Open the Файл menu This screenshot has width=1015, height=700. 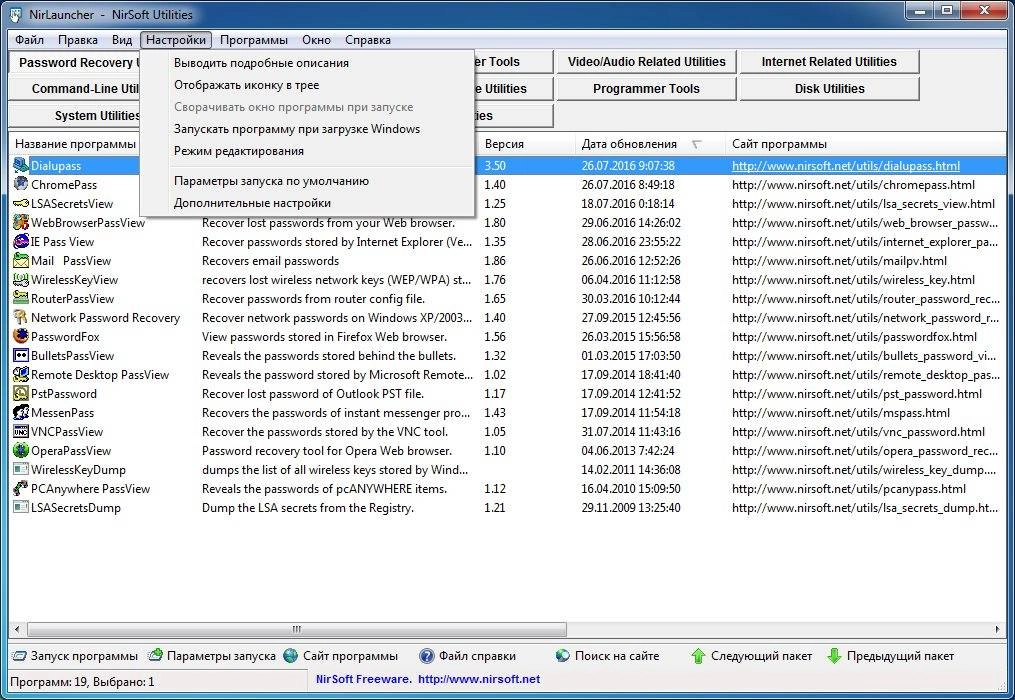(x=30, y=40)
